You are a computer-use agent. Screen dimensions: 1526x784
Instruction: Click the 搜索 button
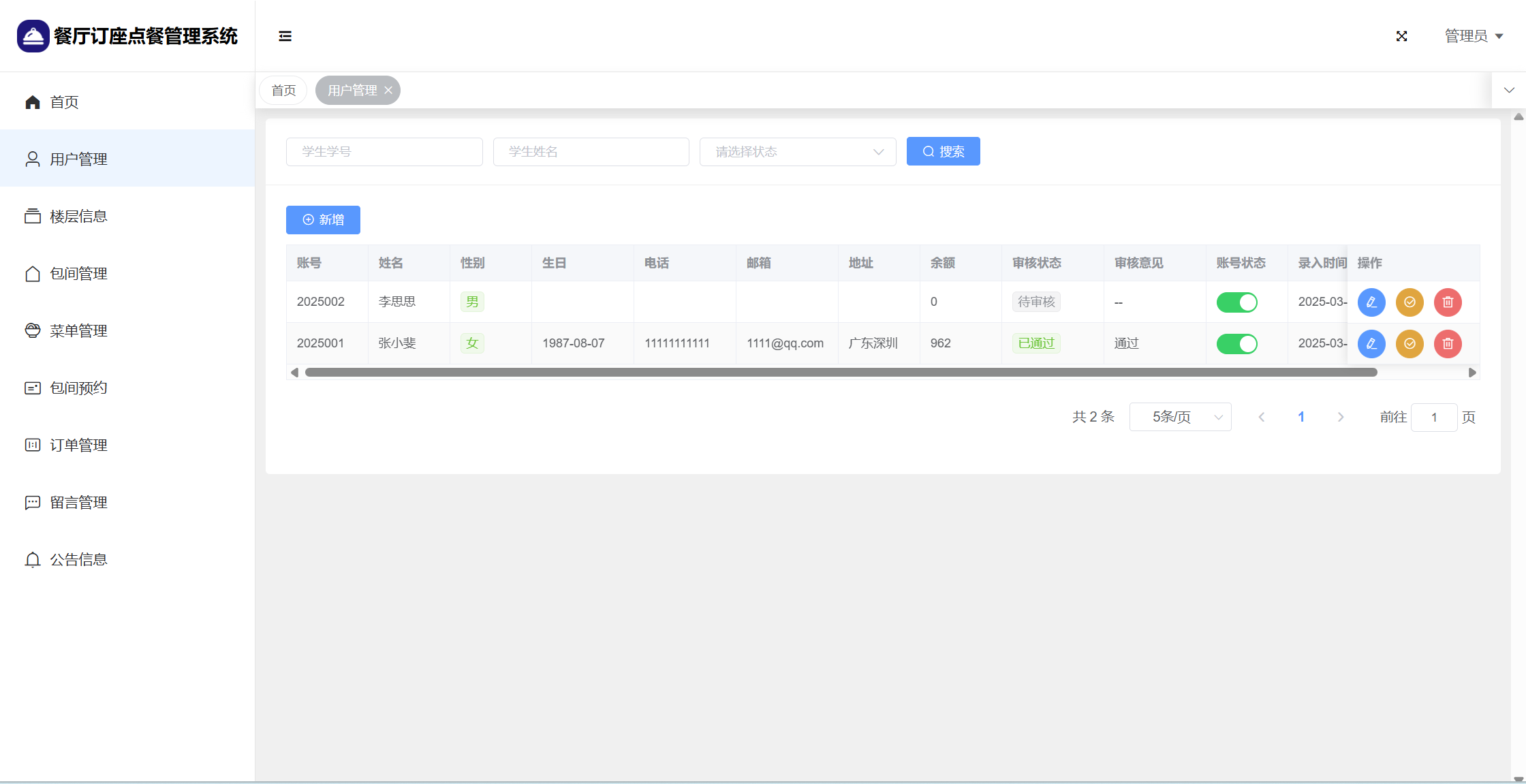click(943, 152)
